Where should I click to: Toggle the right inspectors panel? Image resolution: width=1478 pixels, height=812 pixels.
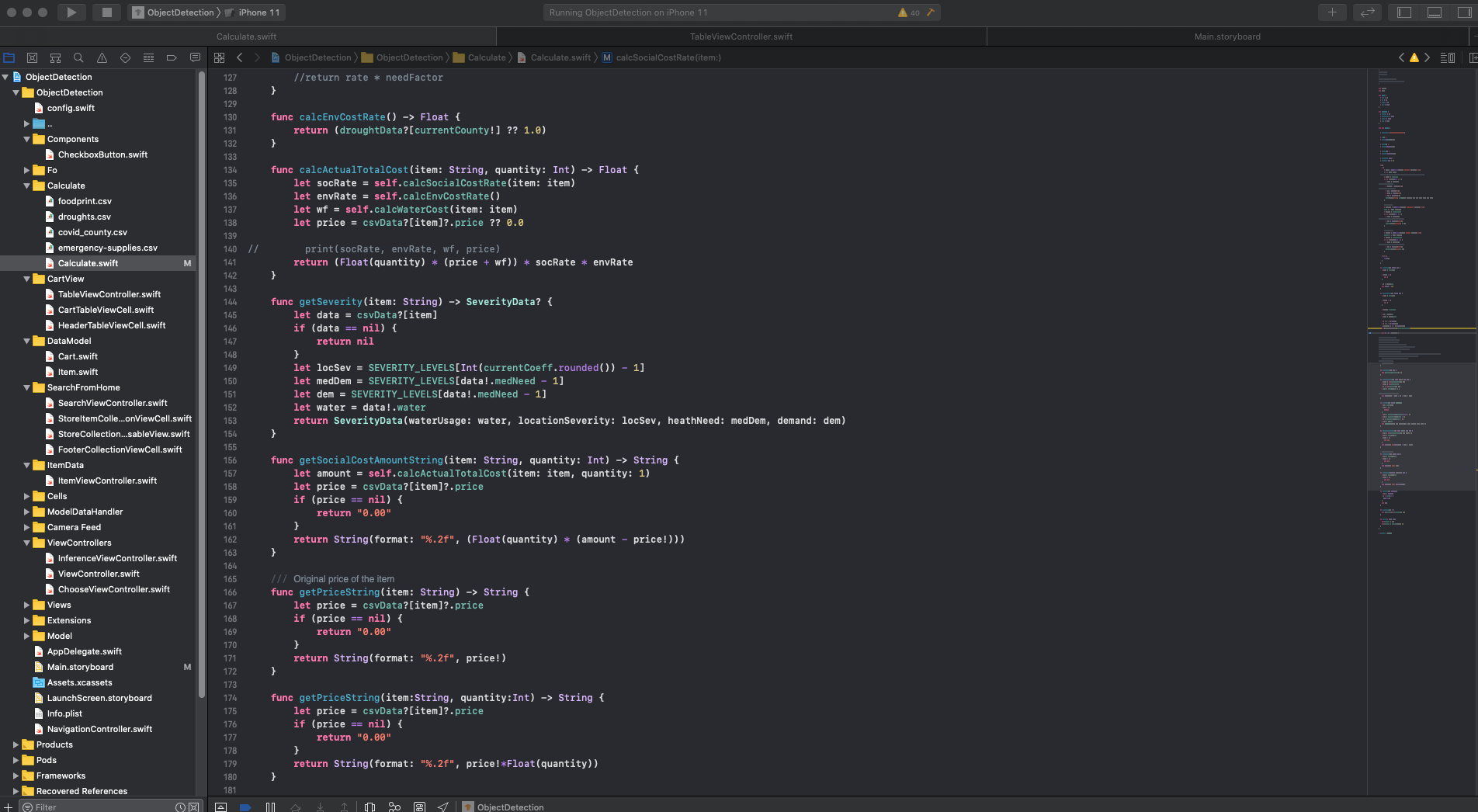point(1464,12)
